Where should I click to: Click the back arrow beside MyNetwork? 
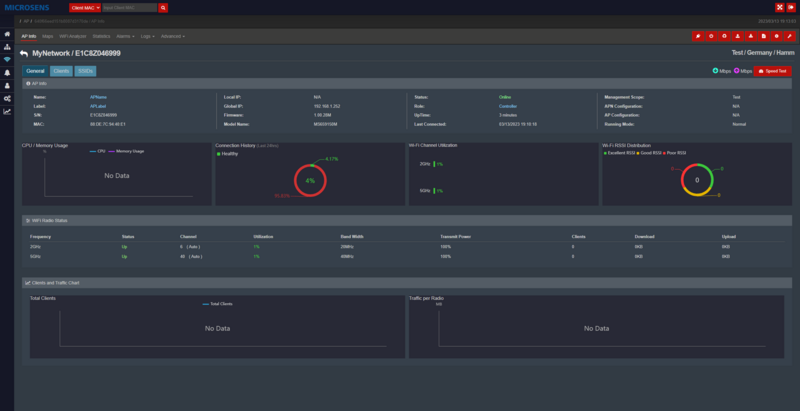pyautogui.click(x=24, y=53)
